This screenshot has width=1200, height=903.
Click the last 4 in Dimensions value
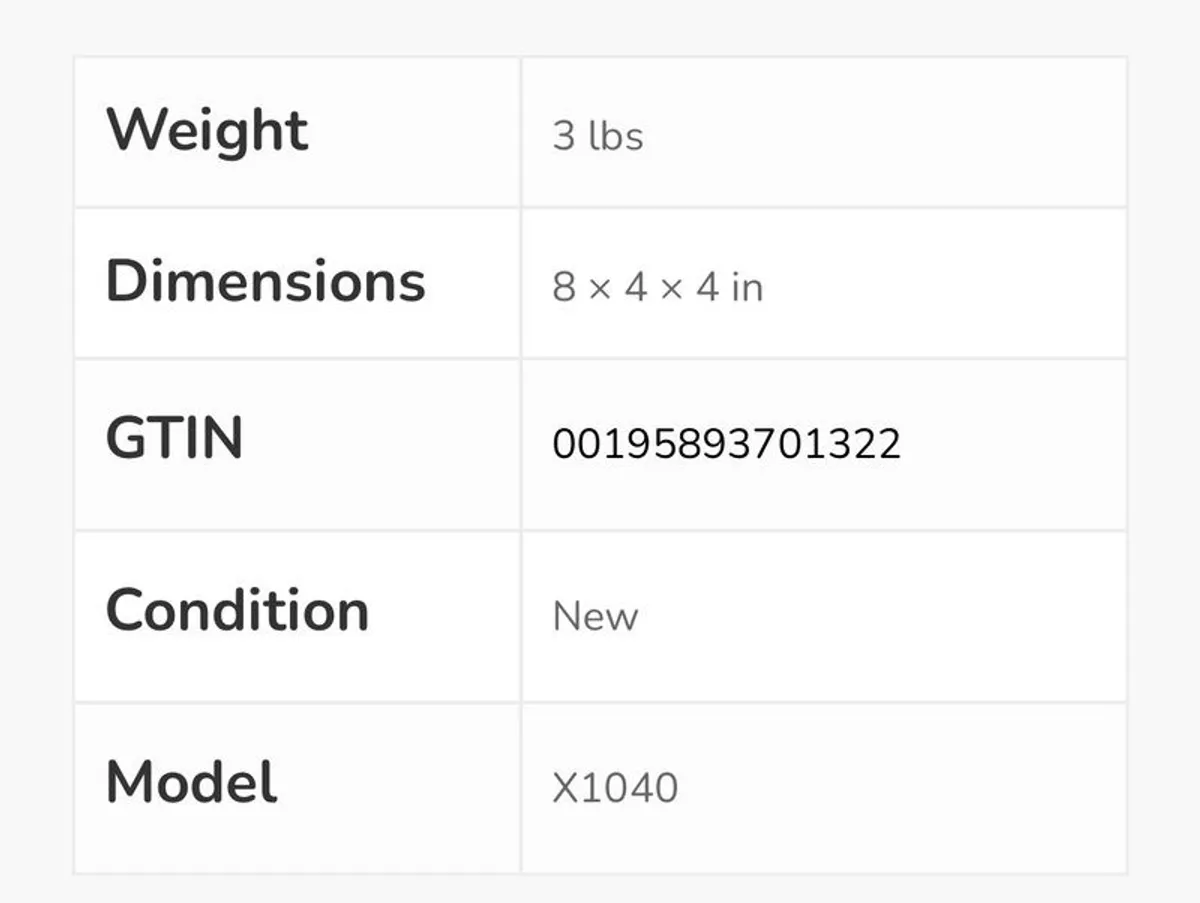click(708, 288)
